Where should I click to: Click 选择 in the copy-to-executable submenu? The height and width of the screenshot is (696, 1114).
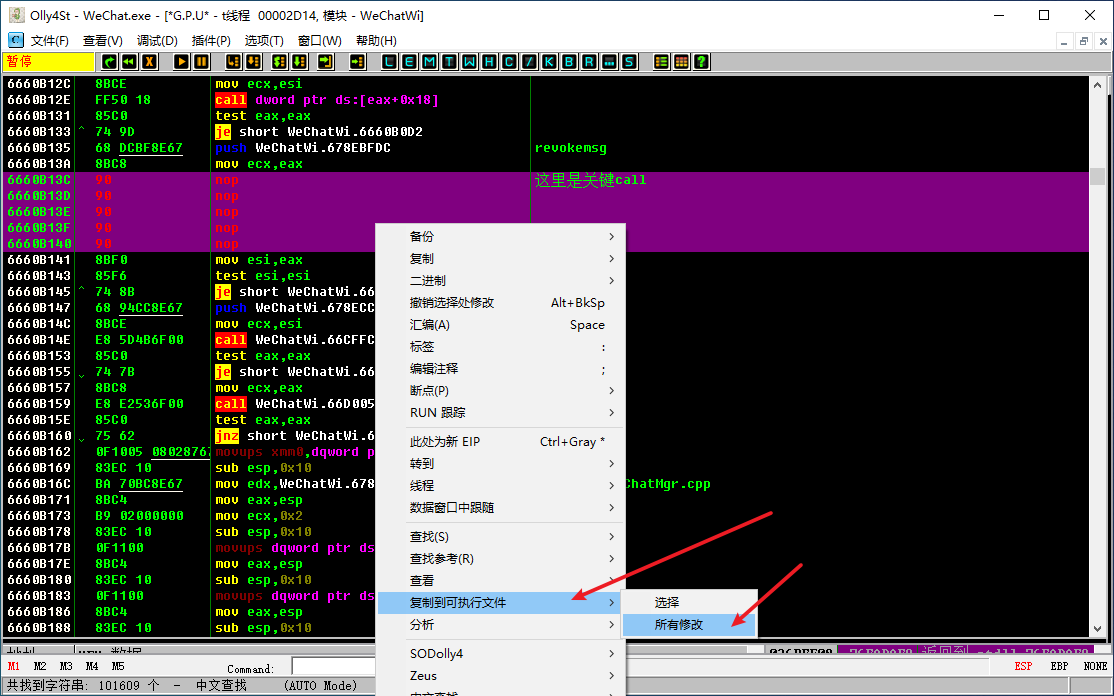click(689, 602)
